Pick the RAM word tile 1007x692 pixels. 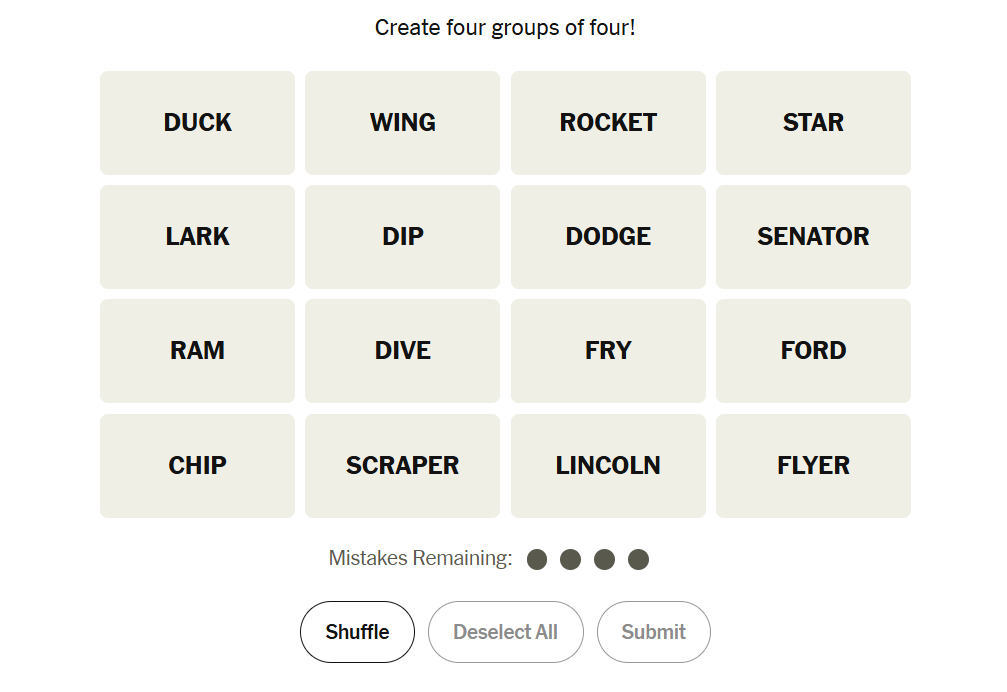(197, 351)
